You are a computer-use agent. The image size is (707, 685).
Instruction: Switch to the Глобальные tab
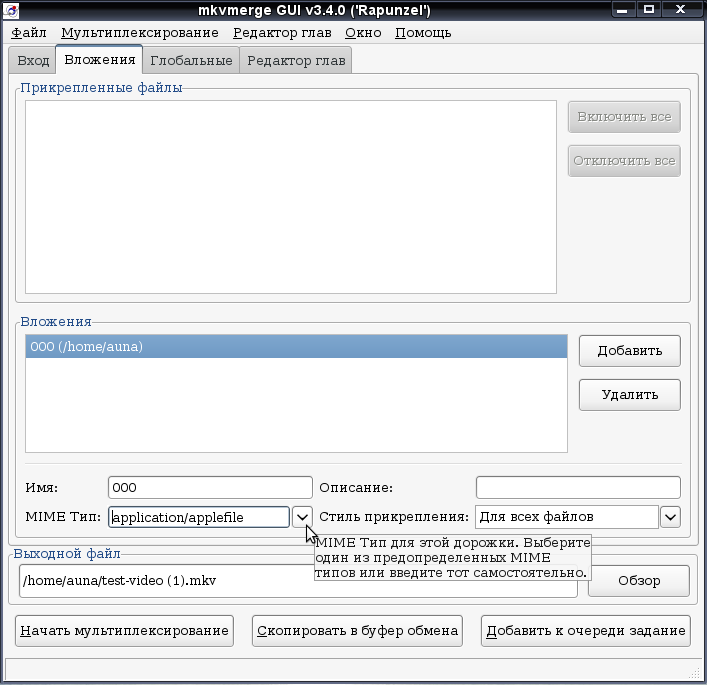(191, 60)
